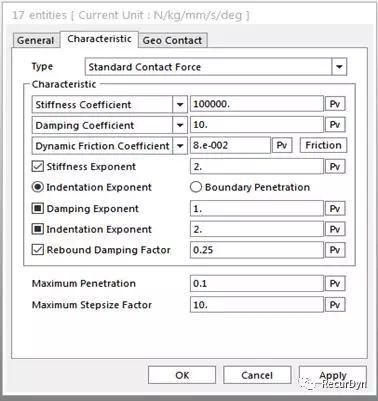Toggle the Stiffness Exponent checkbox
This screenshot has width=378, height=401.
click(x=38, y=166)
